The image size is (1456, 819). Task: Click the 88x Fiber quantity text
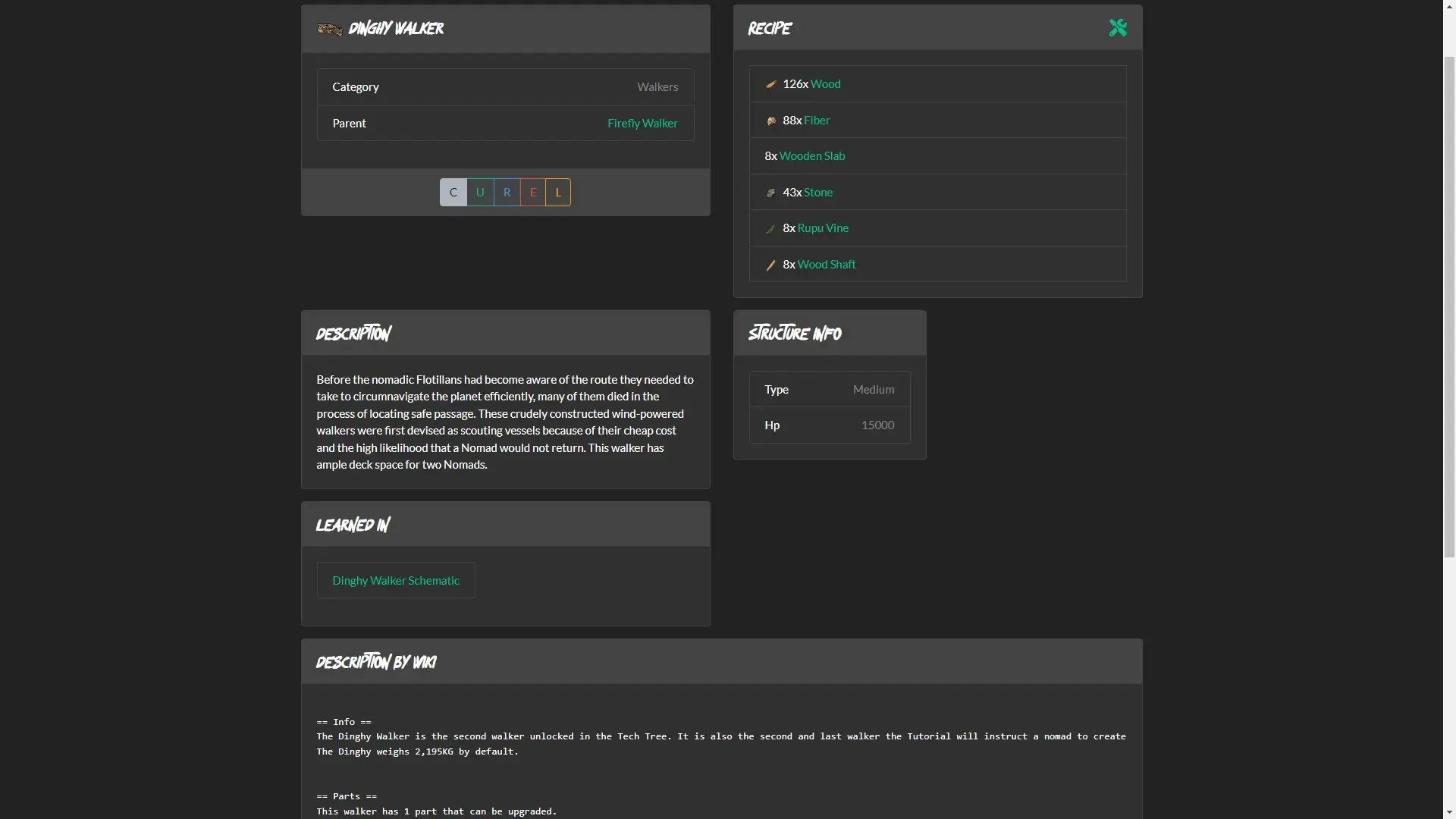coord(792,120)
